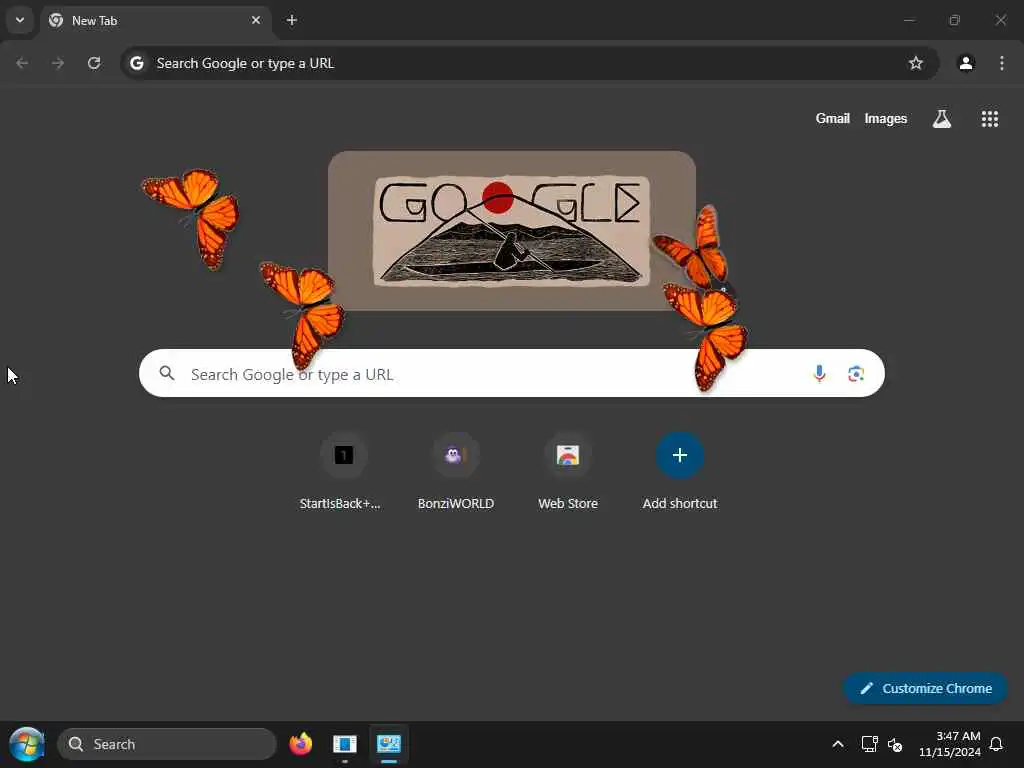
Task: Show hidden system tray icons
Action: tap(838, 744)
